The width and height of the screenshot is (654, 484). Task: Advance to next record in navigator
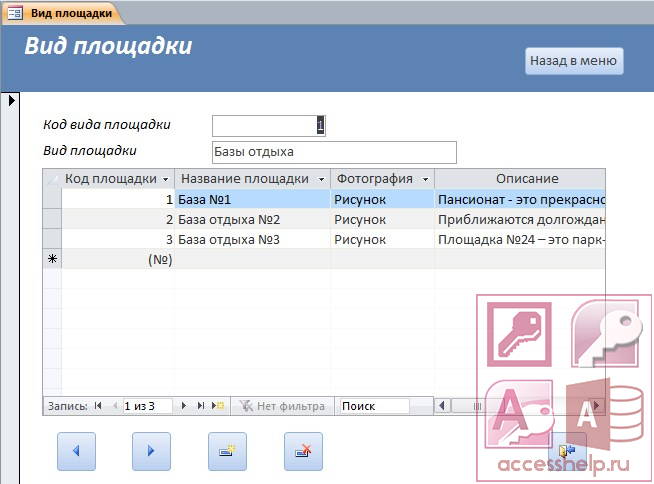(184, 406)
